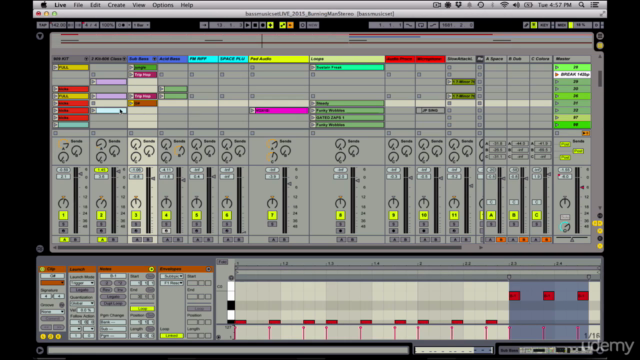Open the Edit menu
This screenshot has width=640, height=360.
[95, 5]
